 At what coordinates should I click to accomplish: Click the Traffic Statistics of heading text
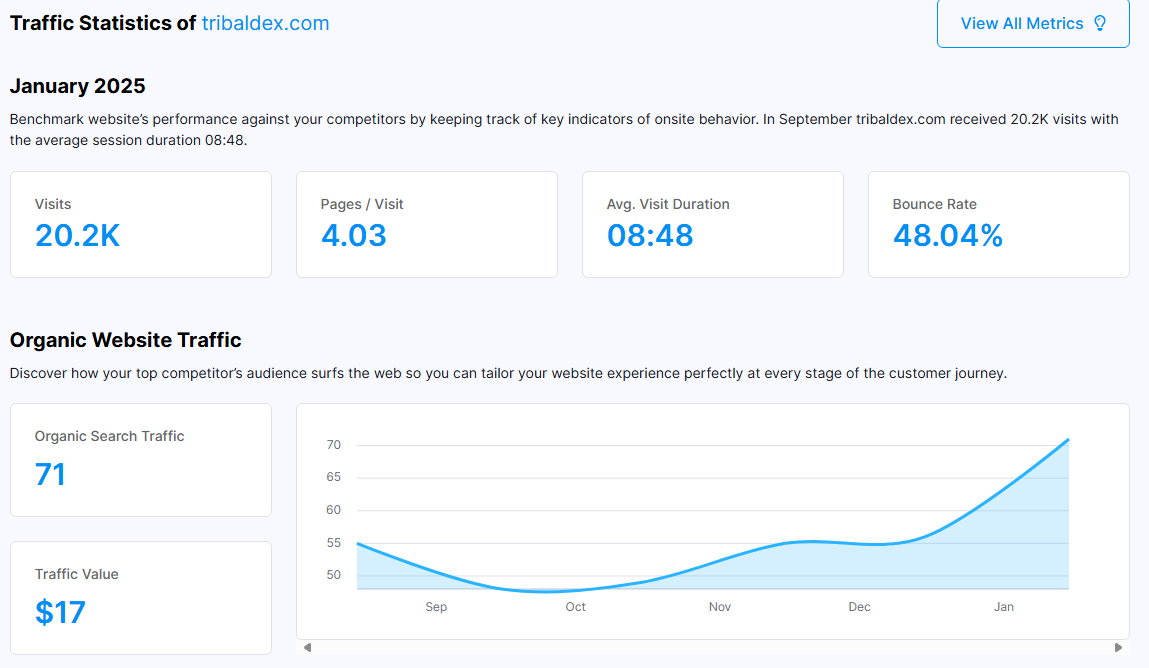(x=103, y=23)
